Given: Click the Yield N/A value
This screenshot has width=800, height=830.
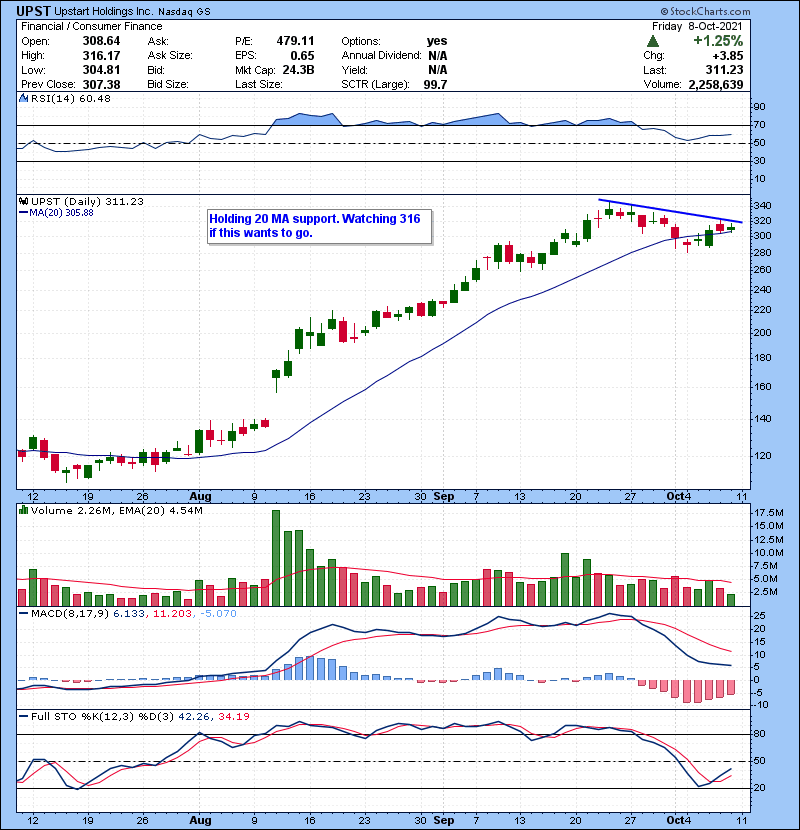Looking at the screenshot, I should (437, 70).
